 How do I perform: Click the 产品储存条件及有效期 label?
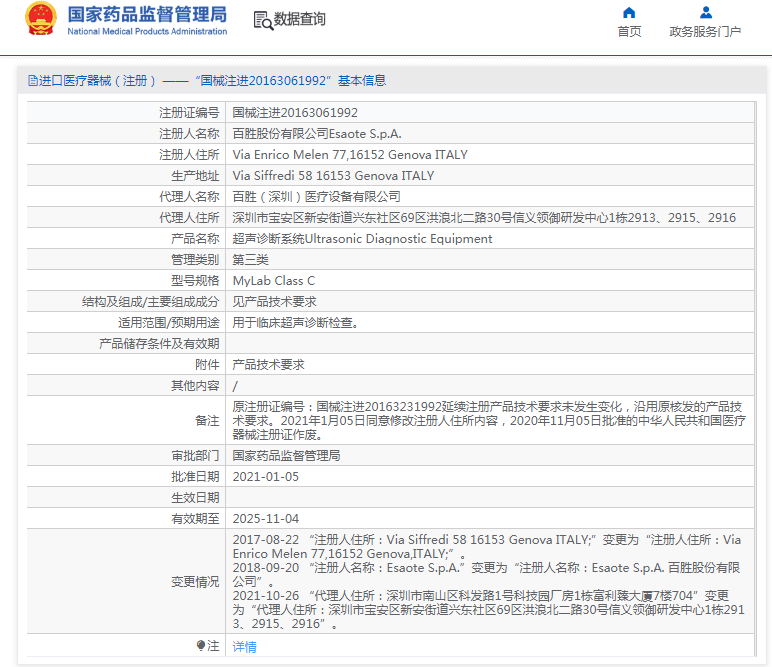tap(159, 344)
